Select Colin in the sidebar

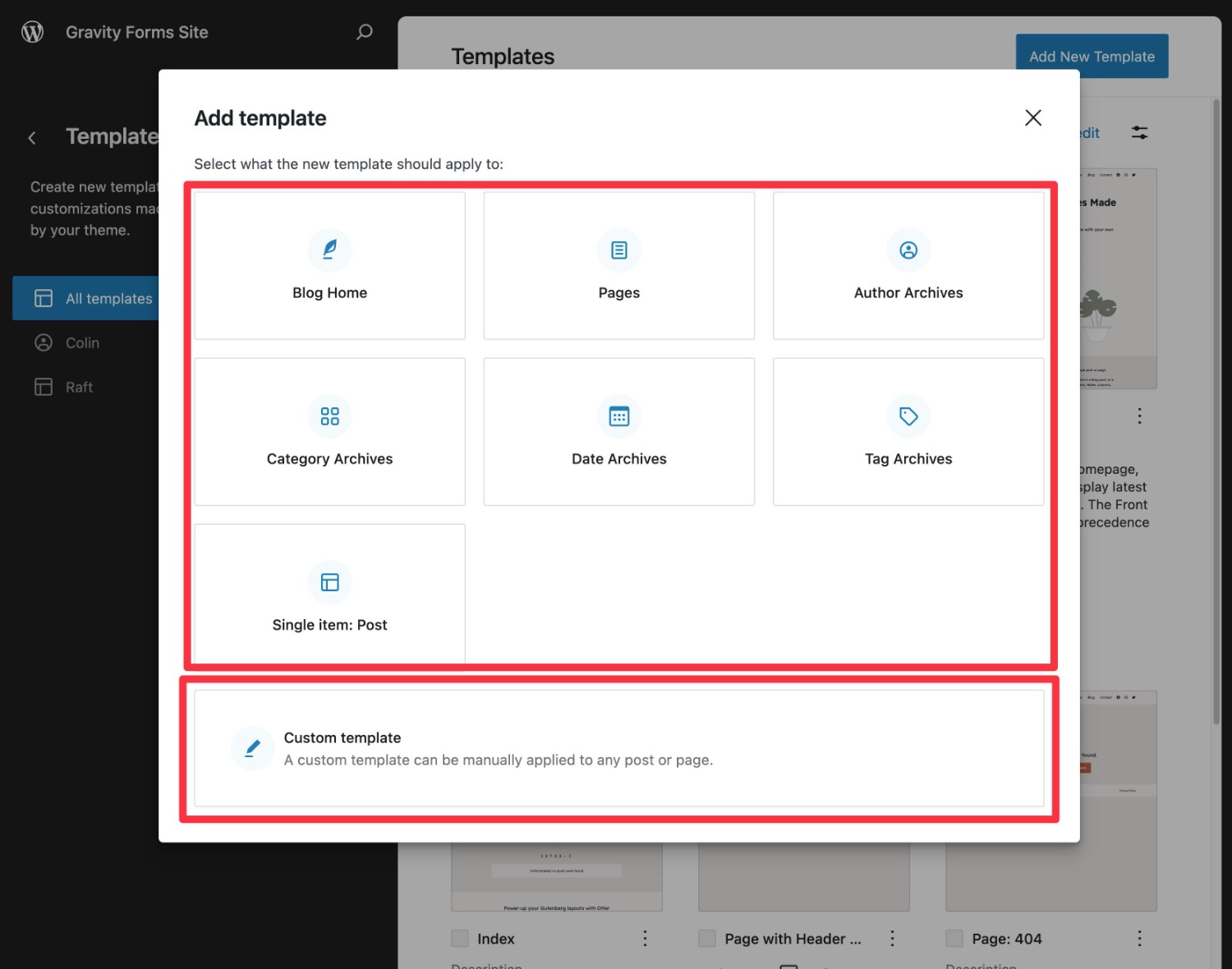click(x=82, y=342)
